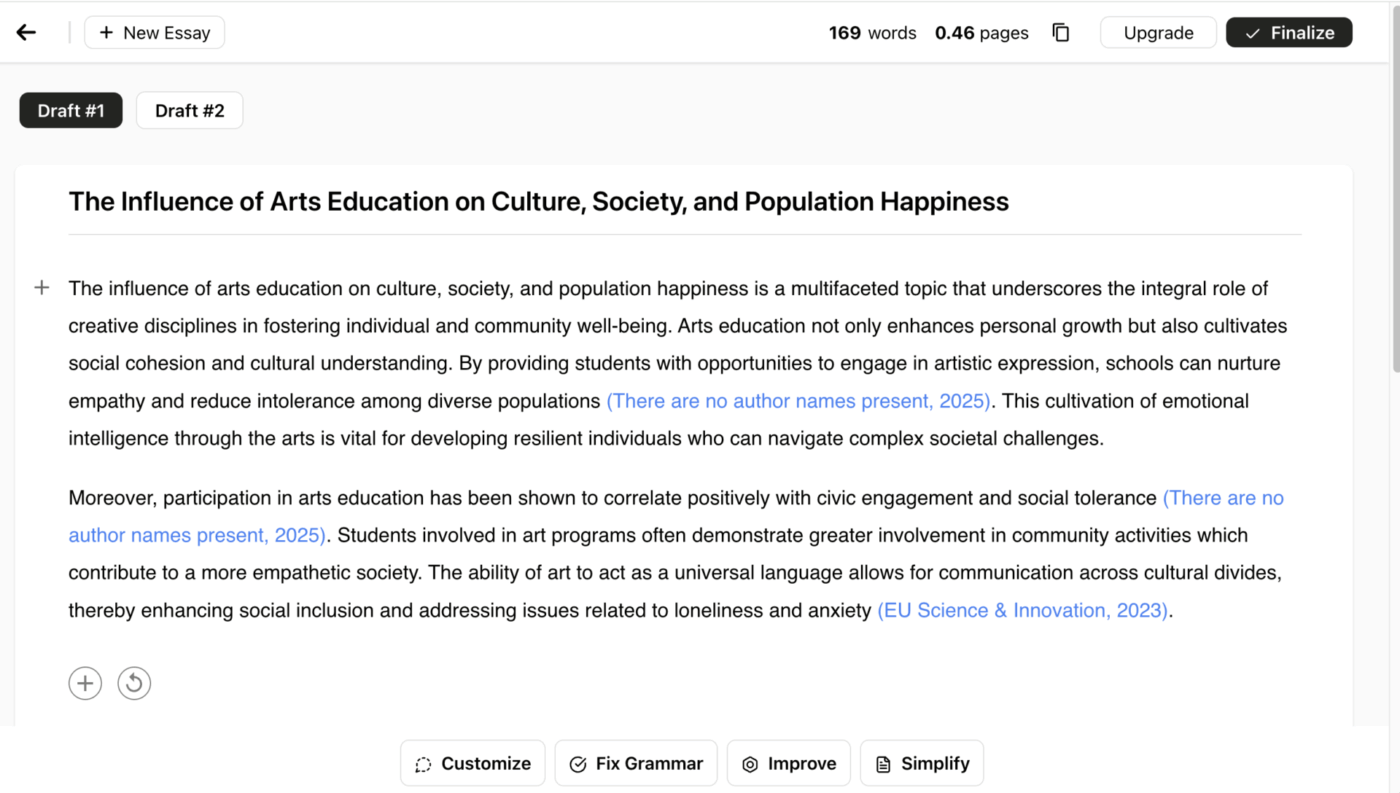Run Fix Grammar on the essay
Image resolution: width=1400 pixels, height=793 pixels.
point(636,763)
